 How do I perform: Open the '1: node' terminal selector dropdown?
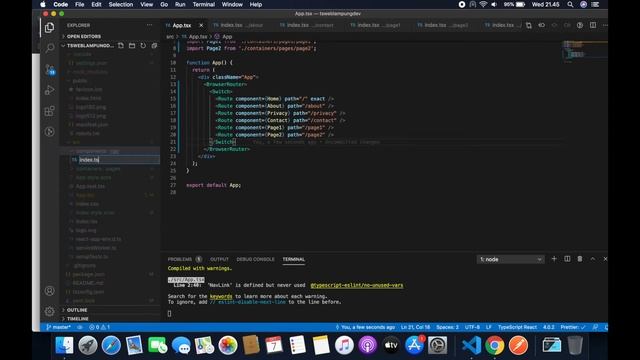[510, 259]
